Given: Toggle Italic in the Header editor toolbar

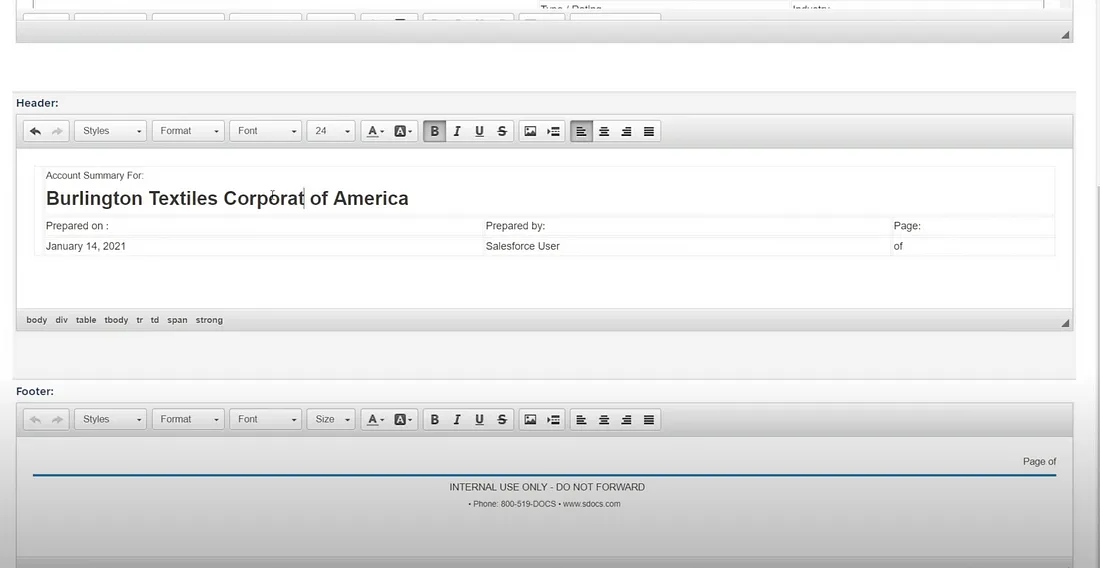Looking at the screenshot, I should tap(457, 131).
